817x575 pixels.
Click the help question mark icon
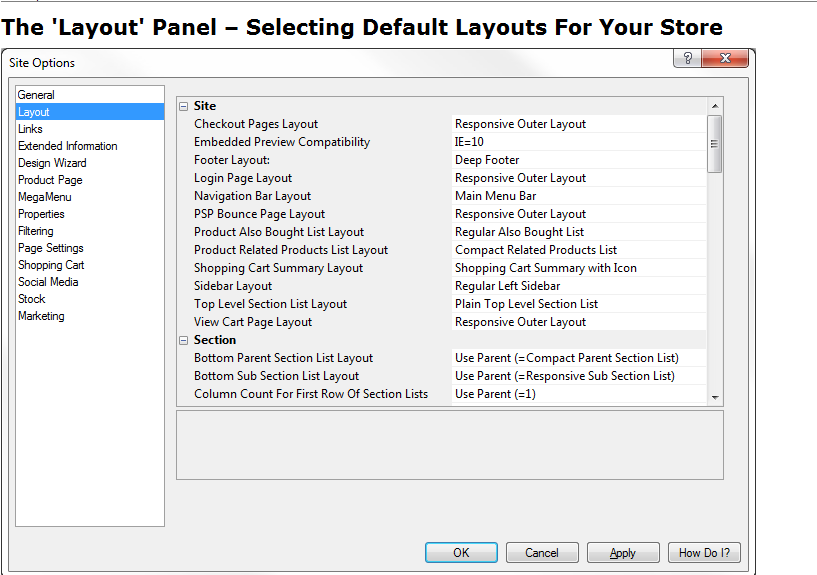(687, 59)
